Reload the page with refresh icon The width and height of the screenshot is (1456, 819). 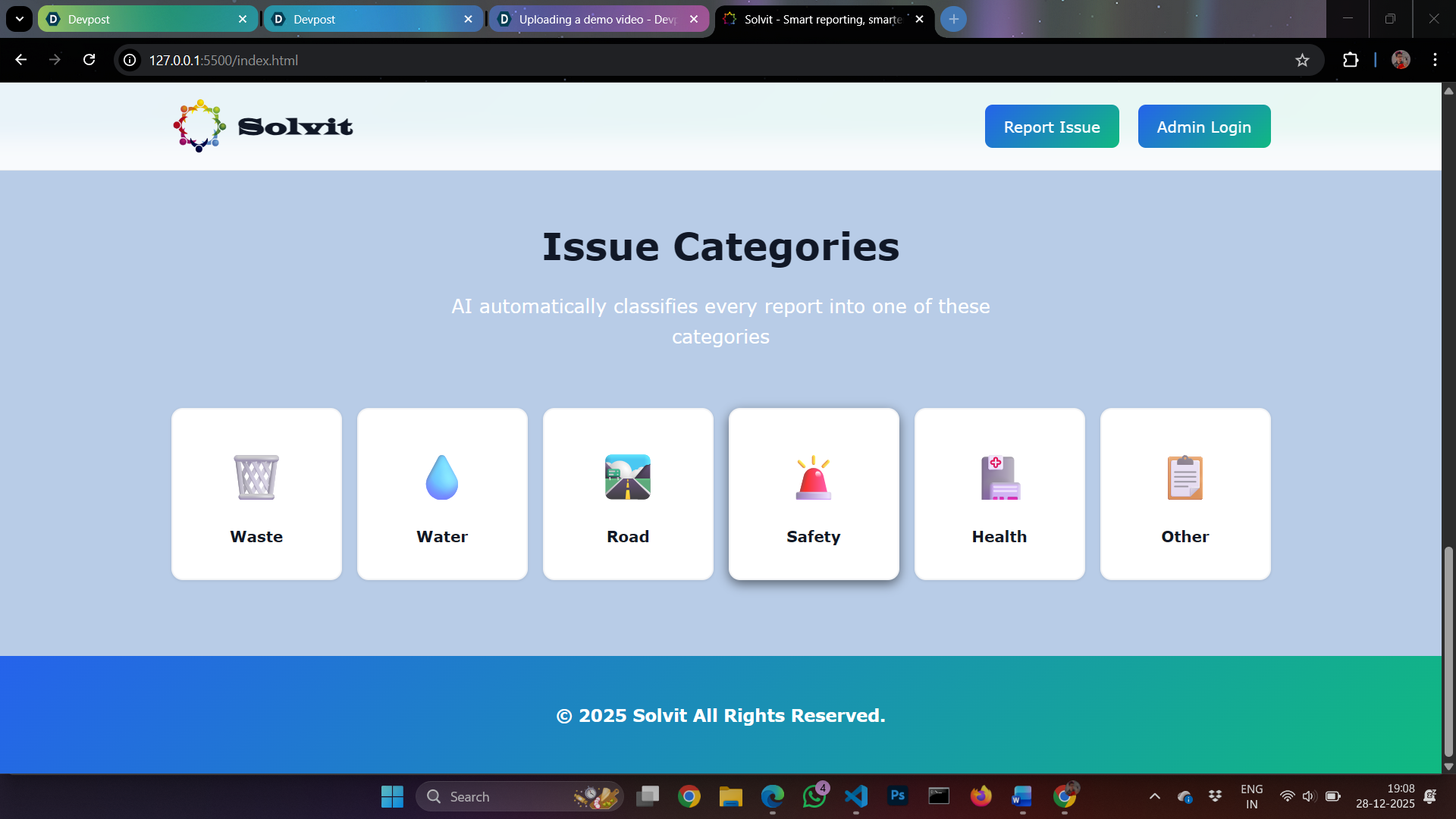(89, 60)
